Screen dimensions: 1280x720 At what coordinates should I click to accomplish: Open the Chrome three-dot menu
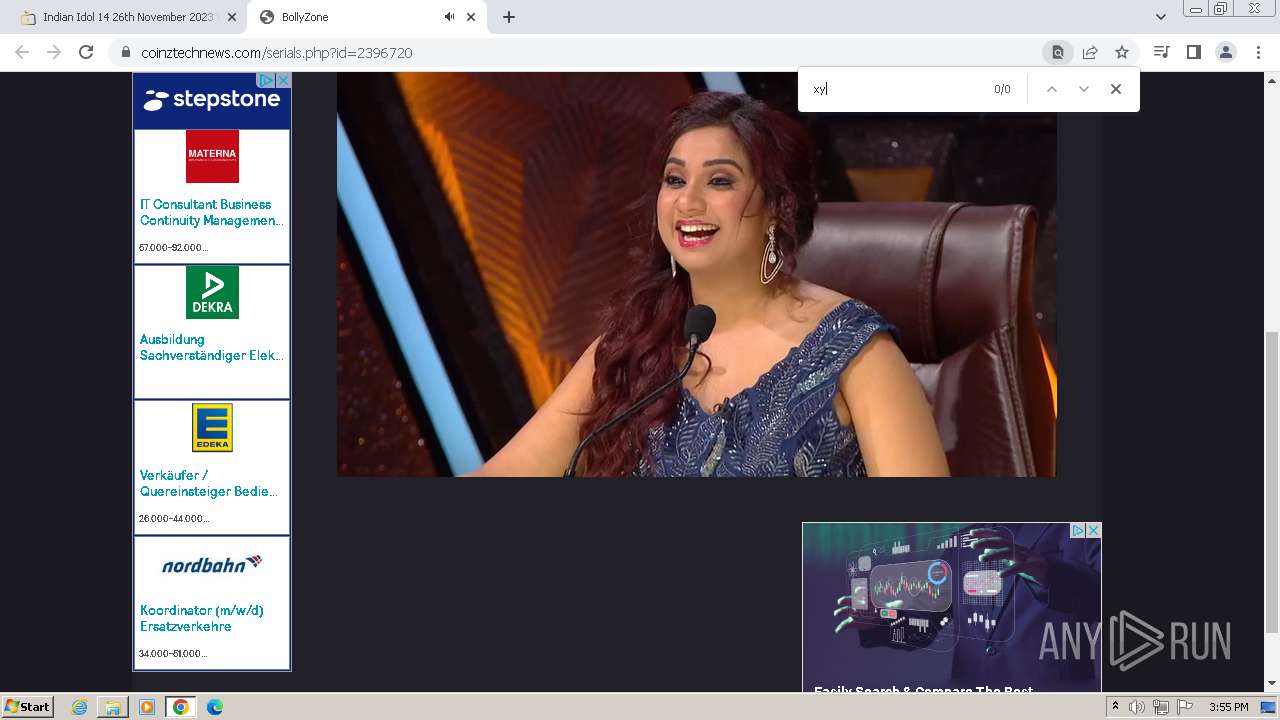[1258, 52]
